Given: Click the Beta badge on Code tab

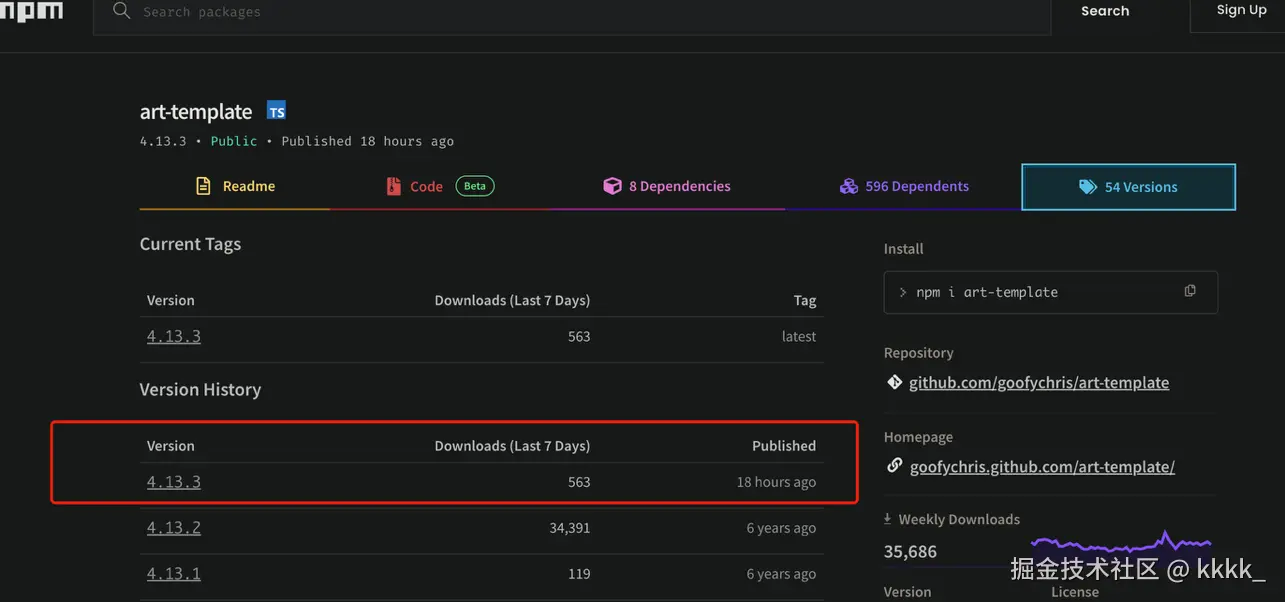Looking at the screenshot, I should (475, 186).
